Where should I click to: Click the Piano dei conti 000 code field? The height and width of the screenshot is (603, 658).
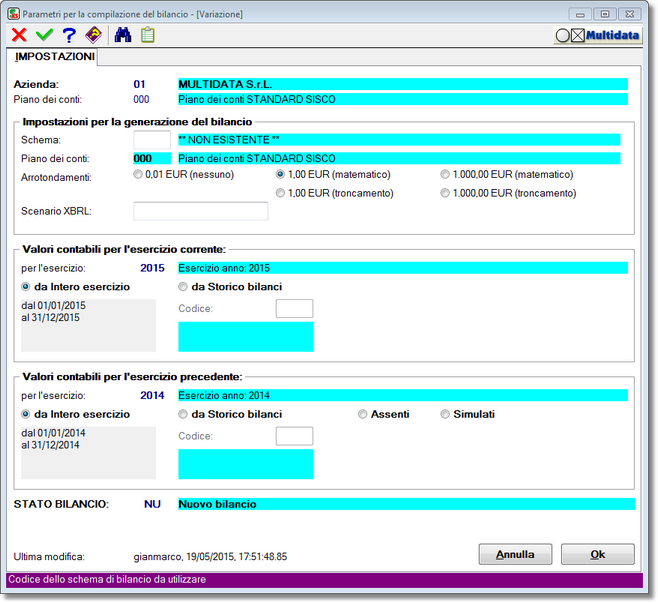(x=152, y=159)
